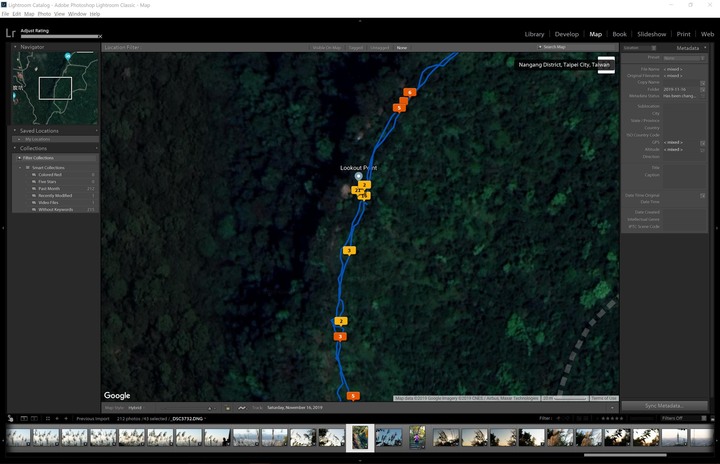Open the Metadata Preset dropdown
The image size is (720, 464).
(684, 58)
